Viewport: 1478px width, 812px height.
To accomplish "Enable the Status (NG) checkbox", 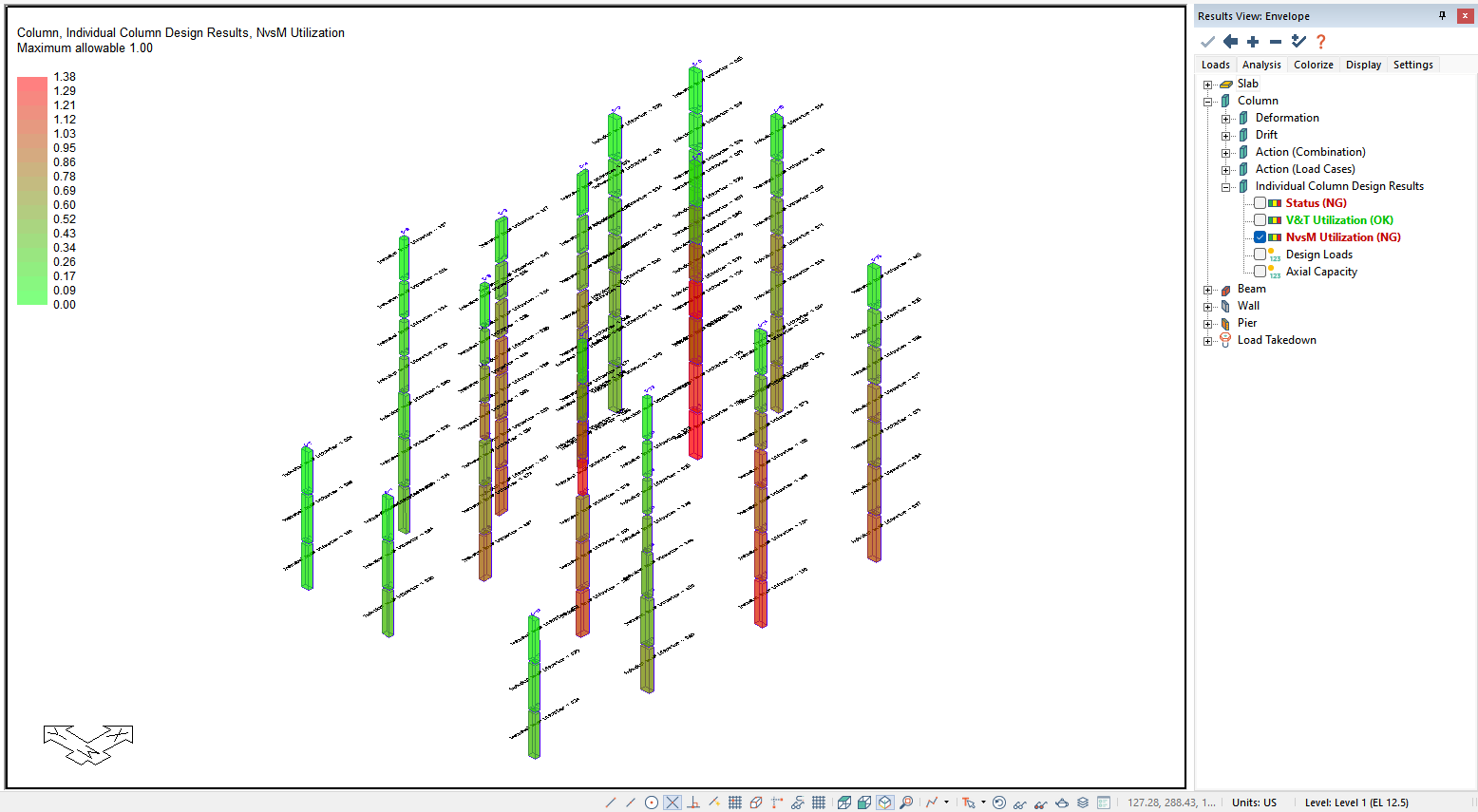I will click(1260, 203).
